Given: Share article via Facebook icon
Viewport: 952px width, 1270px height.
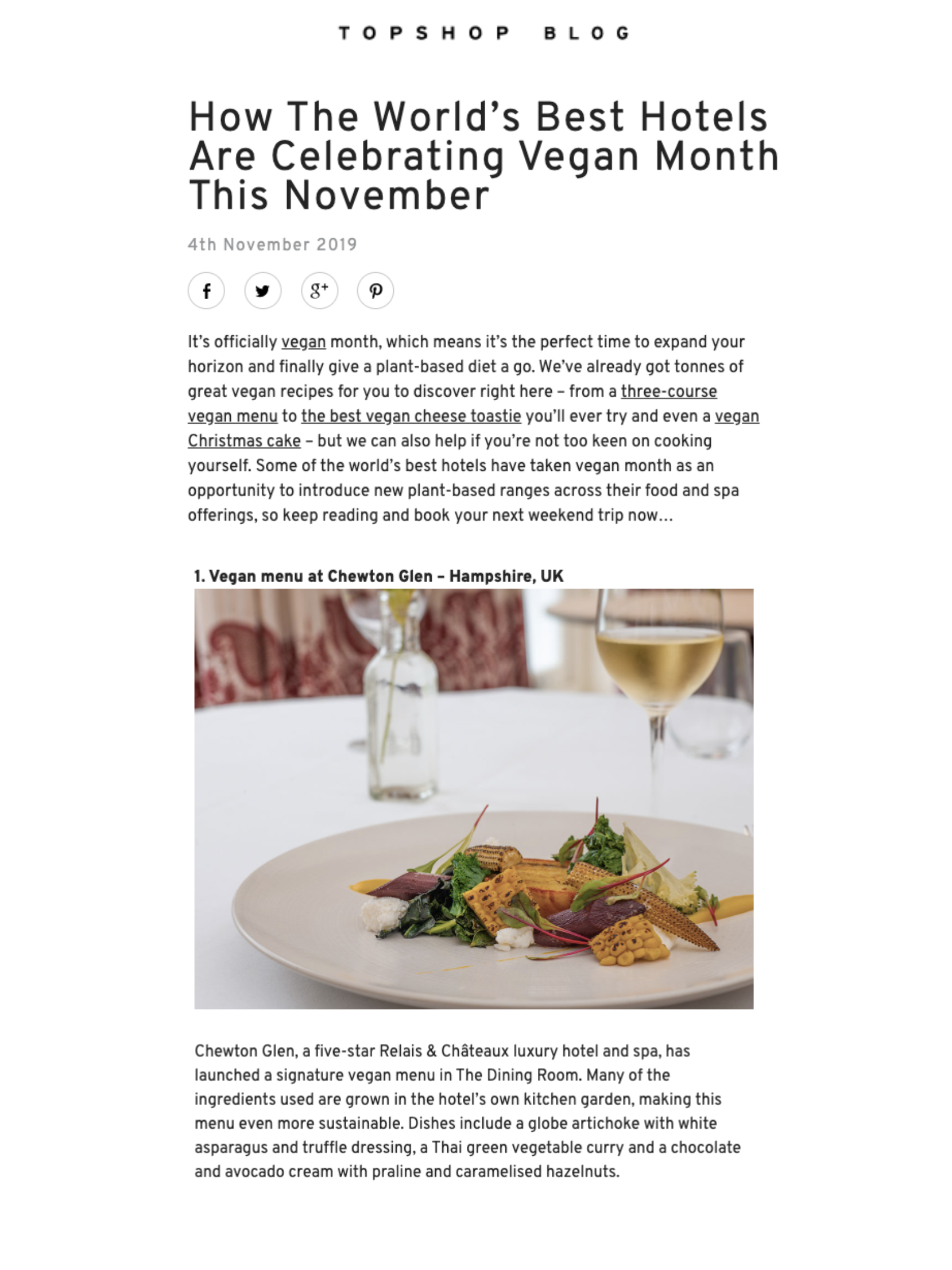Looking at the screenshot, I should (206, 291).
